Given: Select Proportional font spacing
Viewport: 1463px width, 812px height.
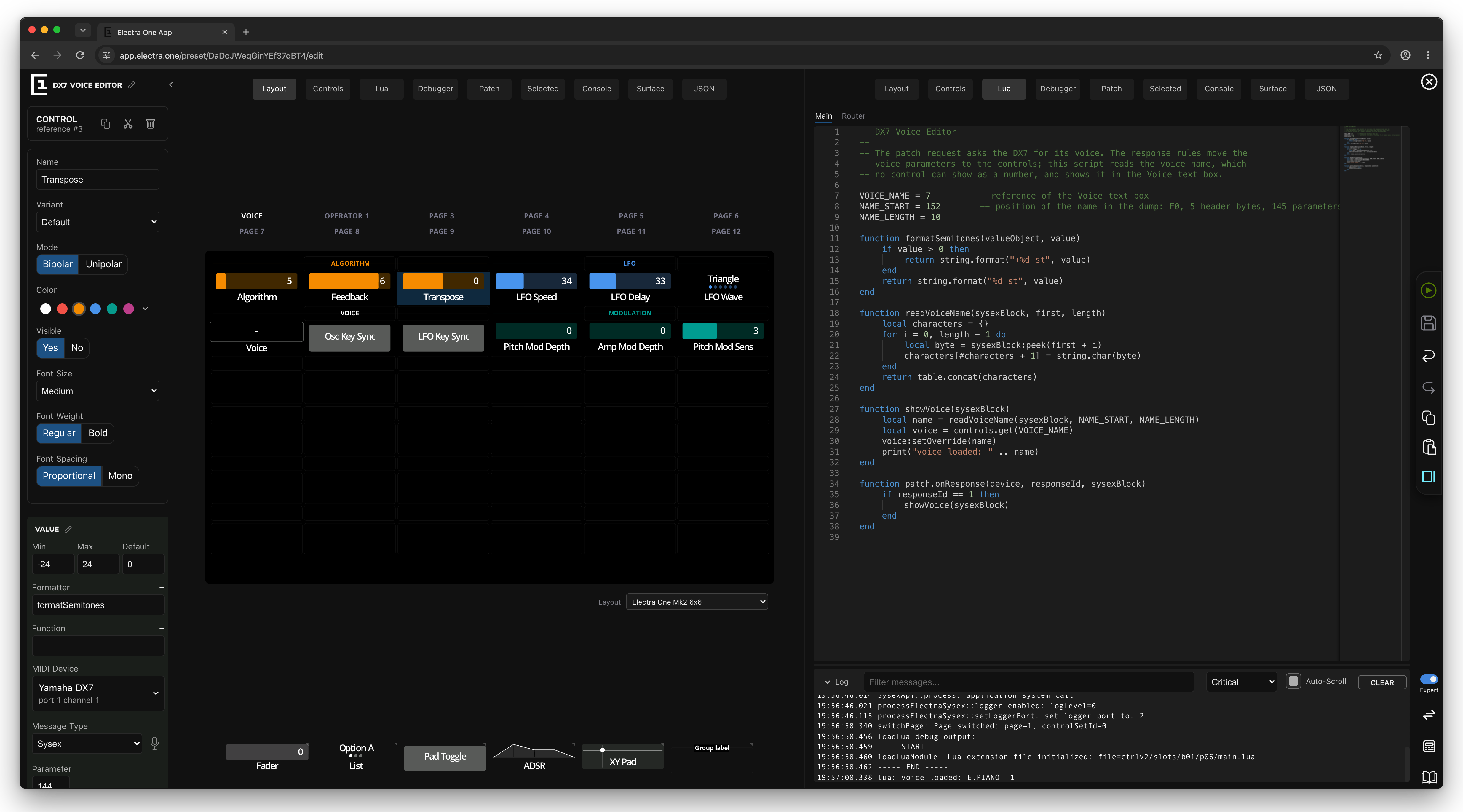Looking at the screenshot, I should (x=69, y=475).
